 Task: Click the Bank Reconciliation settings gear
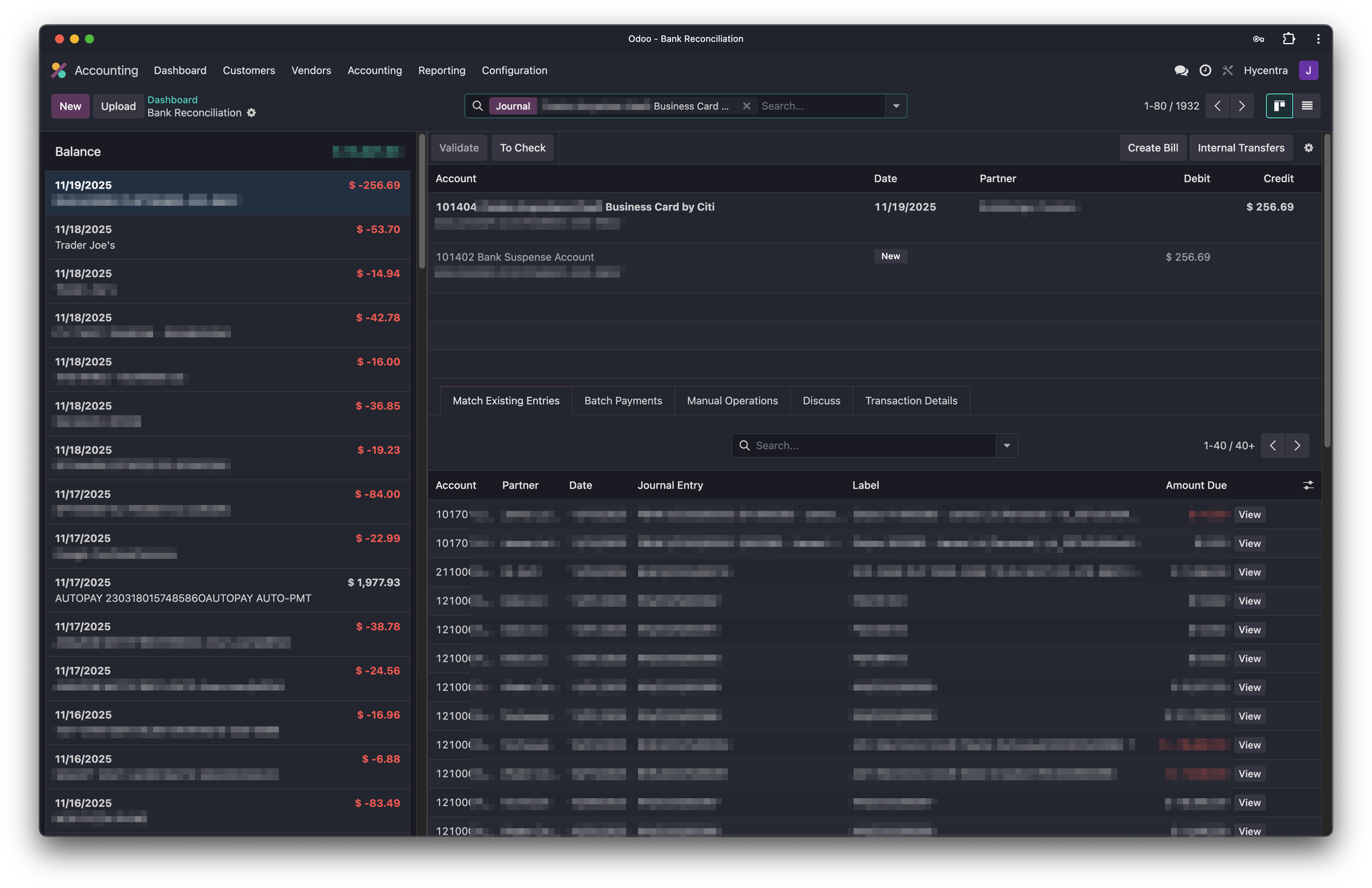pyautogui.click(x=252, y=113)
